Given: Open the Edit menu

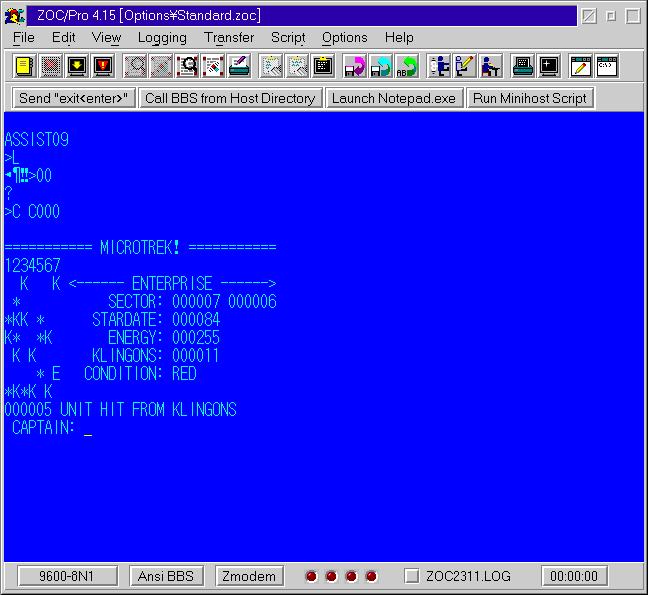Looking at the screenshot, I should (x=63, y=38).
